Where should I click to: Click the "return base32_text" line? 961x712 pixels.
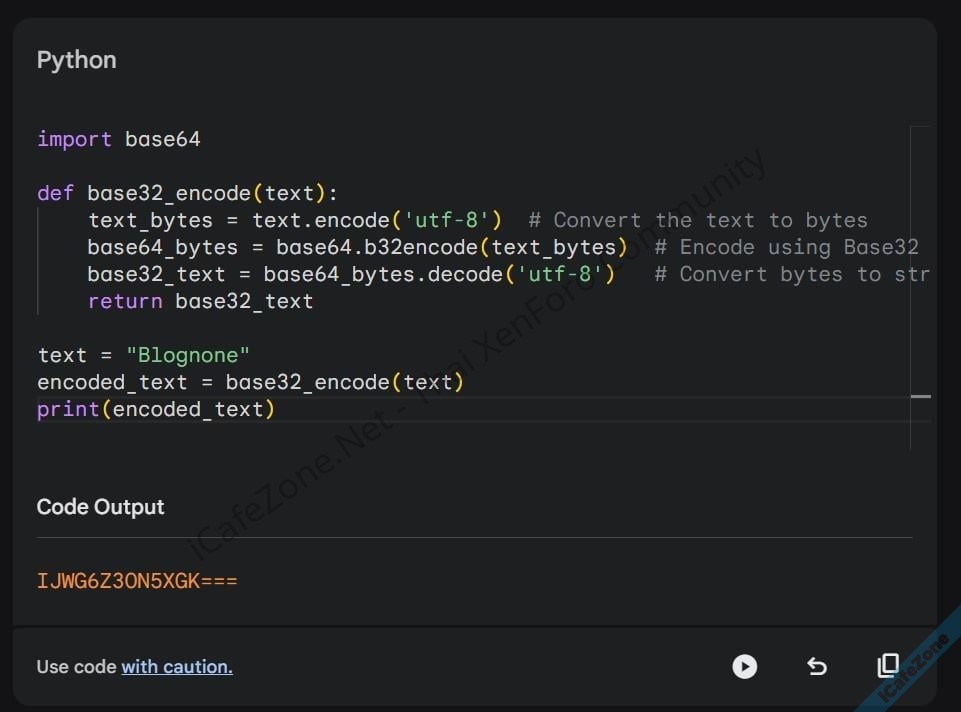(200, 301)
